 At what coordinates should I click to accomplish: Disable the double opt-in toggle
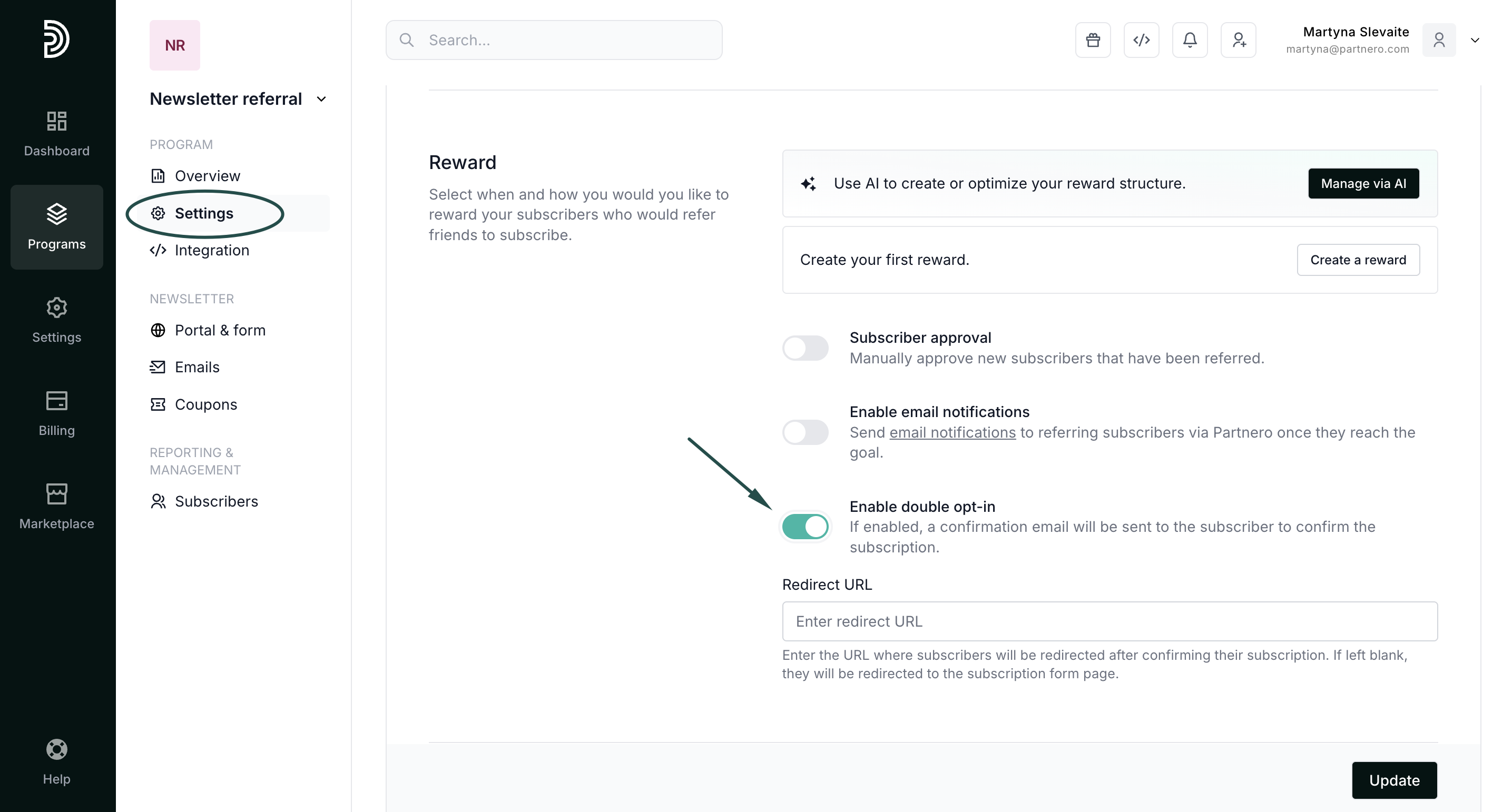[x=804, y=527]
